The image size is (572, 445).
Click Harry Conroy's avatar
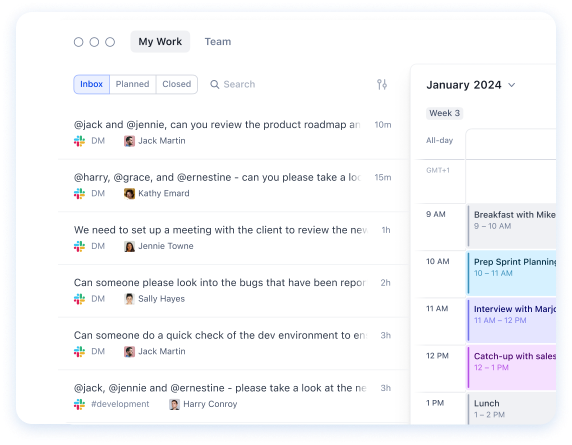(x=174, y=404)
